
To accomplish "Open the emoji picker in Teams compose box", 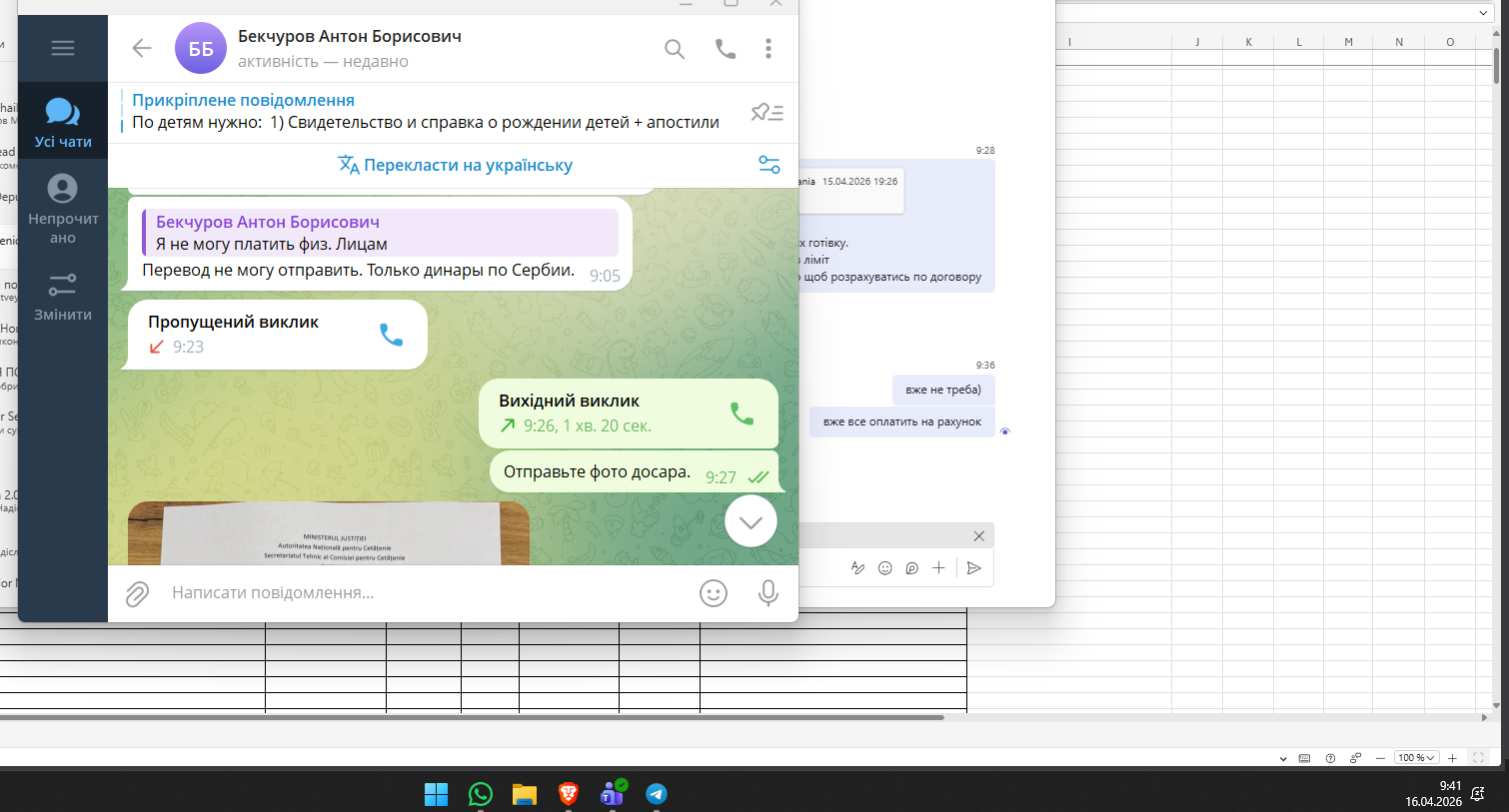I will (885, 568).
